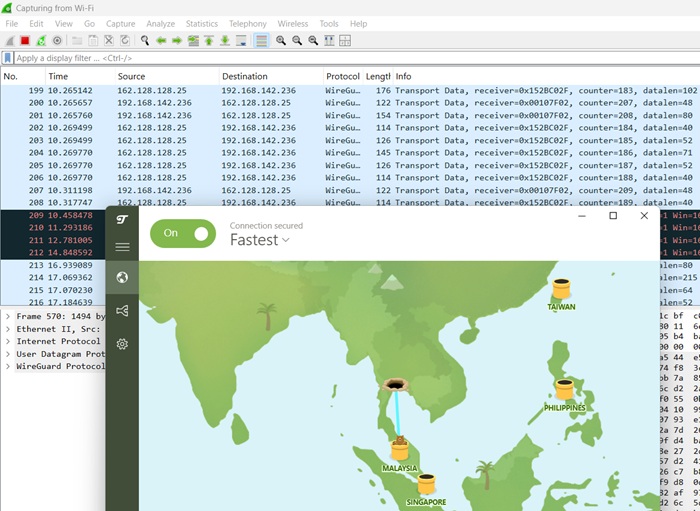Select dark-highlighted packet 209 row
The width and height of the screenshot is (700, 511).
point(53,215)
